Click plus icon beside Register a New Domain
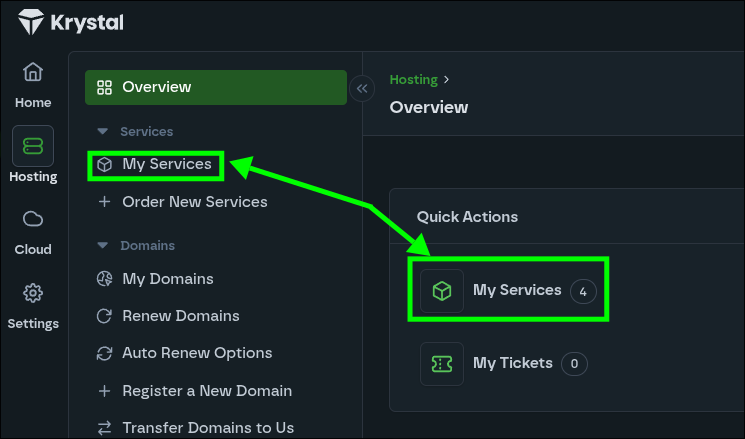Screen dimensions: 745x439 tap(104, 391)
